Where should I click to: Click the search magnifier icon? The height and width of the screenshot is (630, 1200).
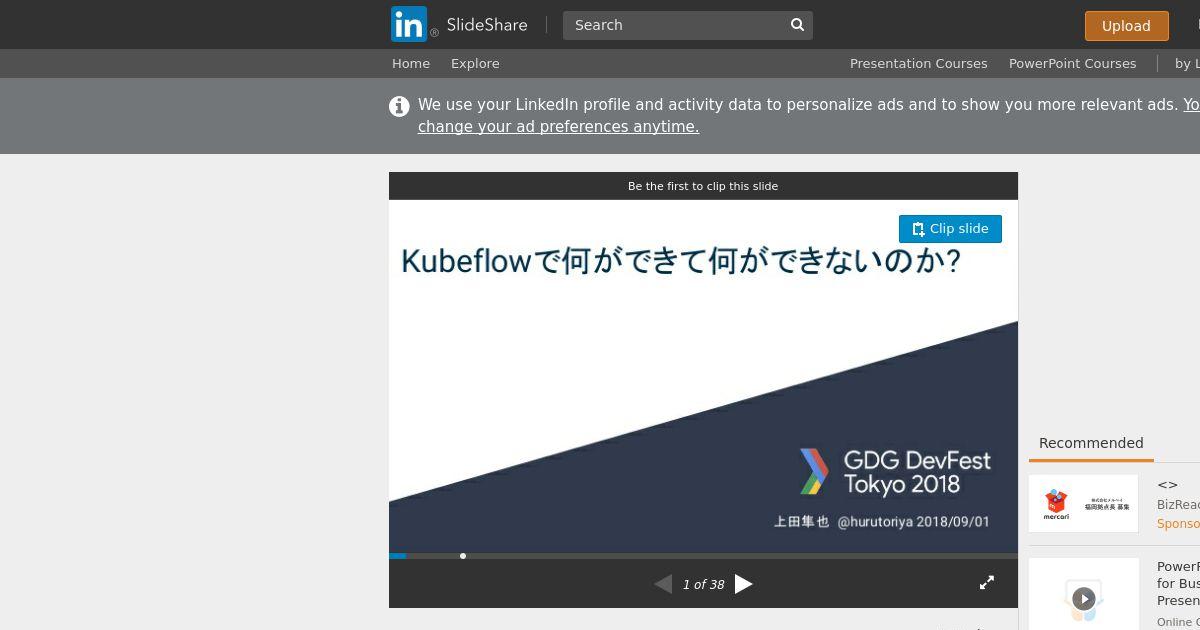(x=797, y=25)
